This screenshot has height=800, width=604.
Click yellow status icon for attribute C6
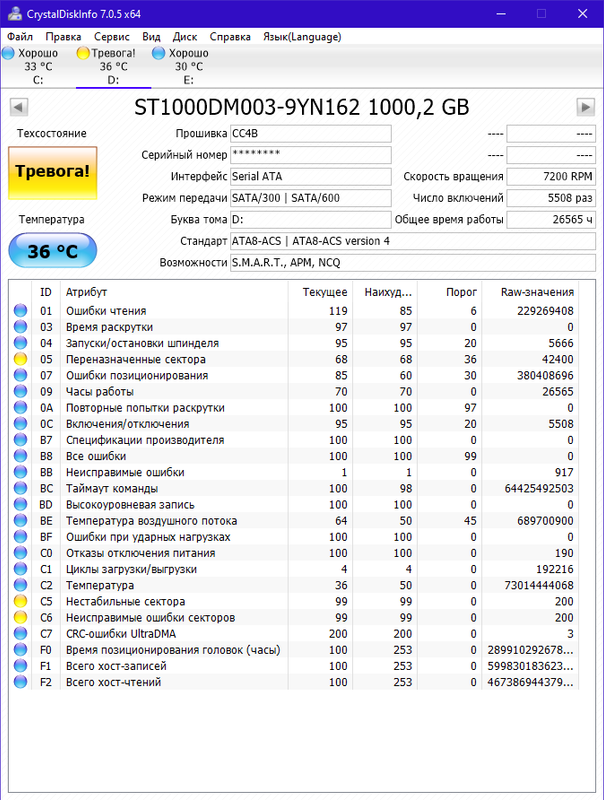pos(20,617)
